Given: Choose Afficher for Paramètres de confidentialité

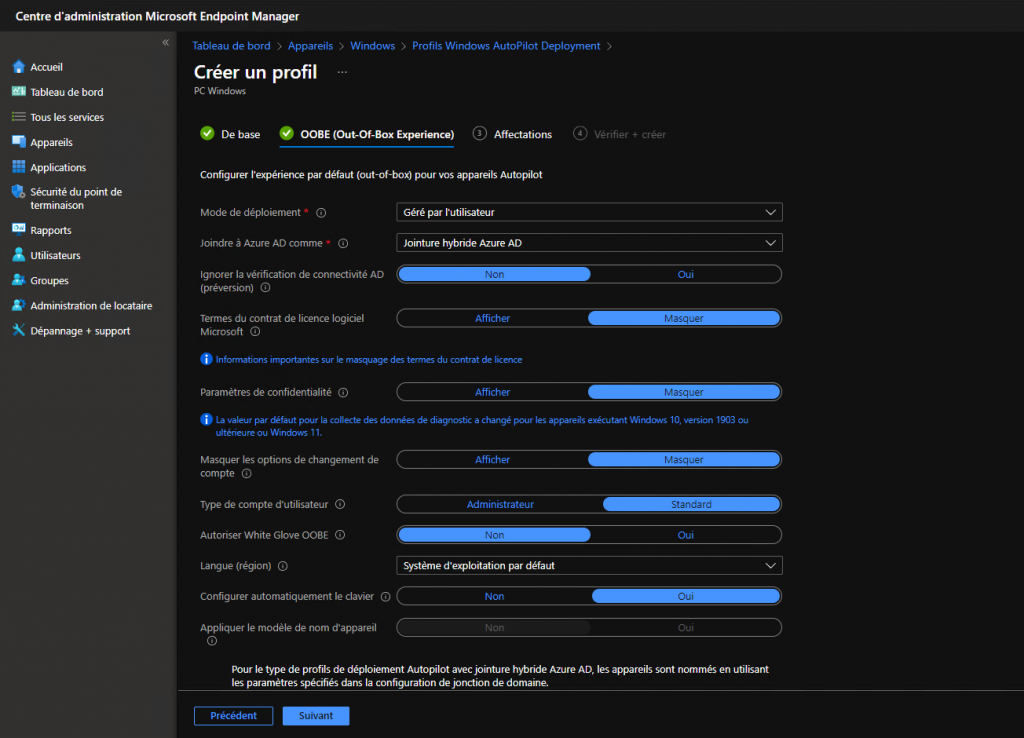Looking at the screenshot, I should (x=492, y=392).
